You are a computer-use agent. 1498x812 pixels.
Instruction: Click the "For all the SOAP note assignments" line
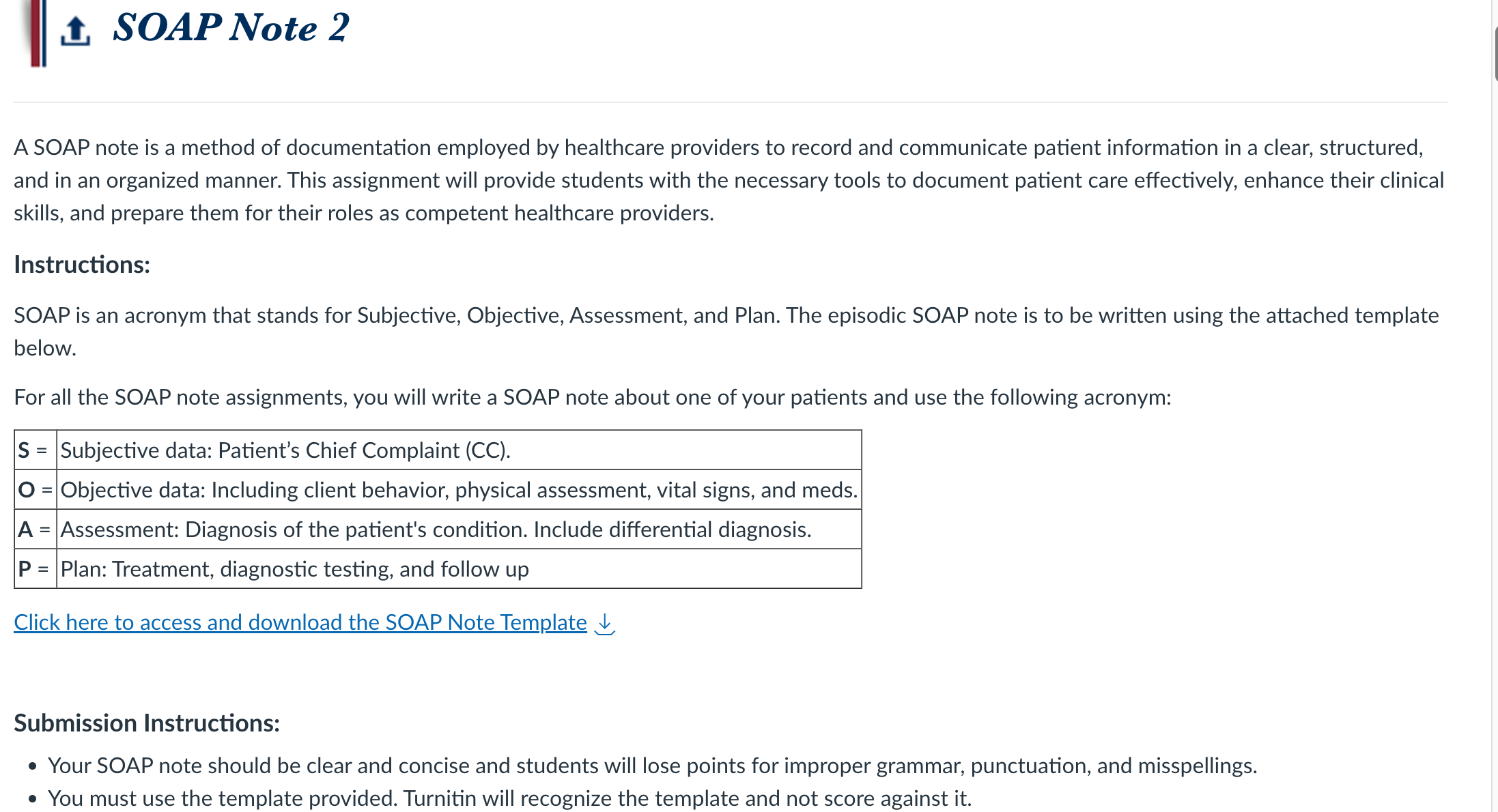click(x=593, y=397)
